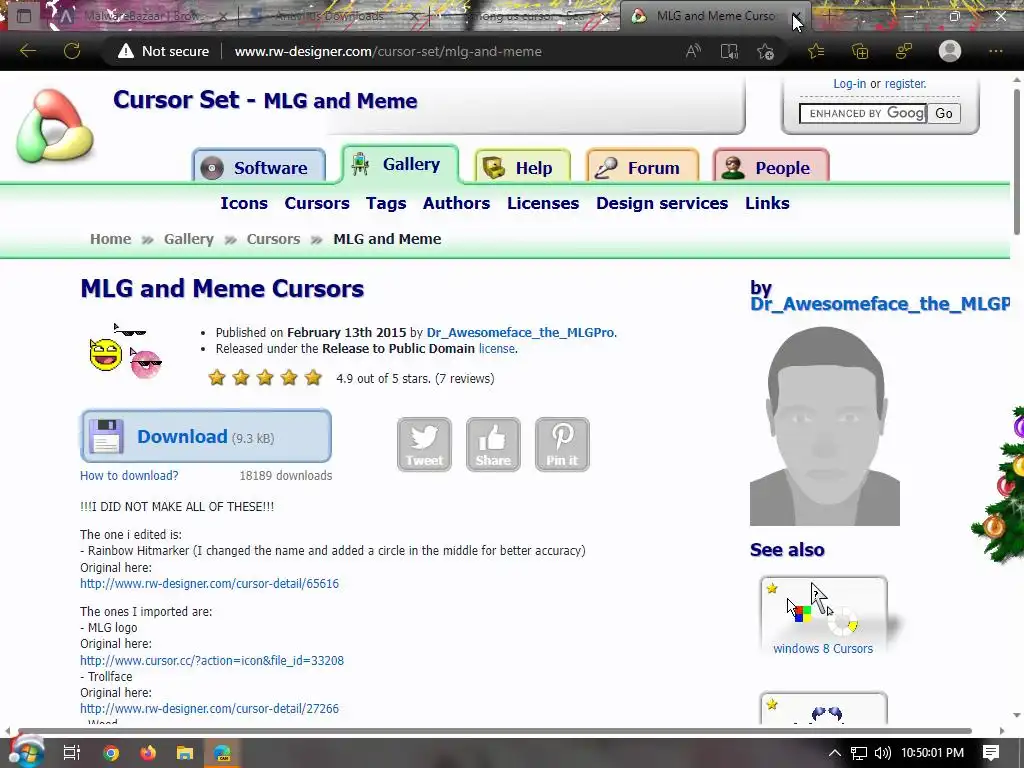Open File Explorer from the taskbar
Screen dimensions: 1024x768
coord(185,753)
